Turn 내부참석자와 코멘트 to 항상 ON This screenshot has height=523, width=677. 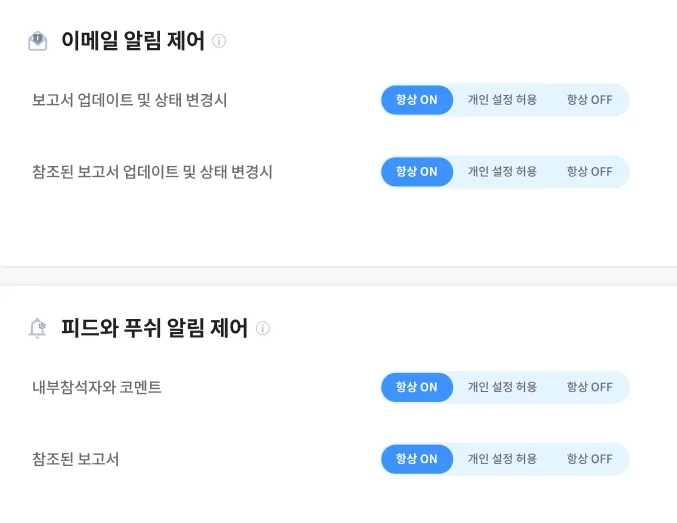point(416,387)
